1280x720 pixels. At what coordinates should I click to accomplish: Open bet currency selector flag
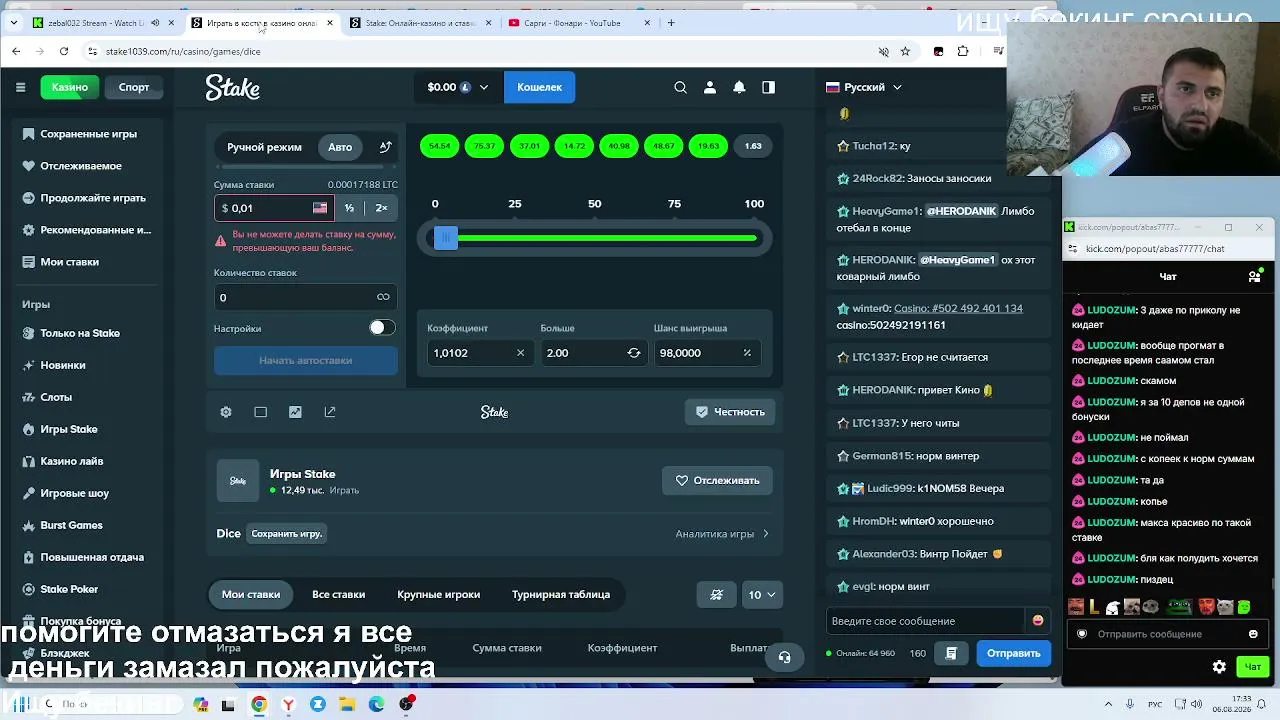click(320, 208)
